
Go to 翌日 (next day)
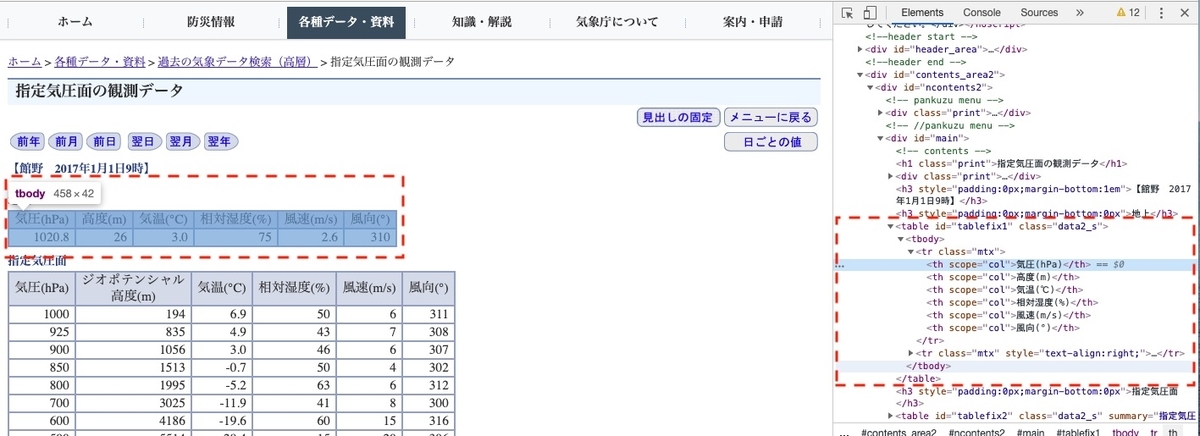pos(146,142)
